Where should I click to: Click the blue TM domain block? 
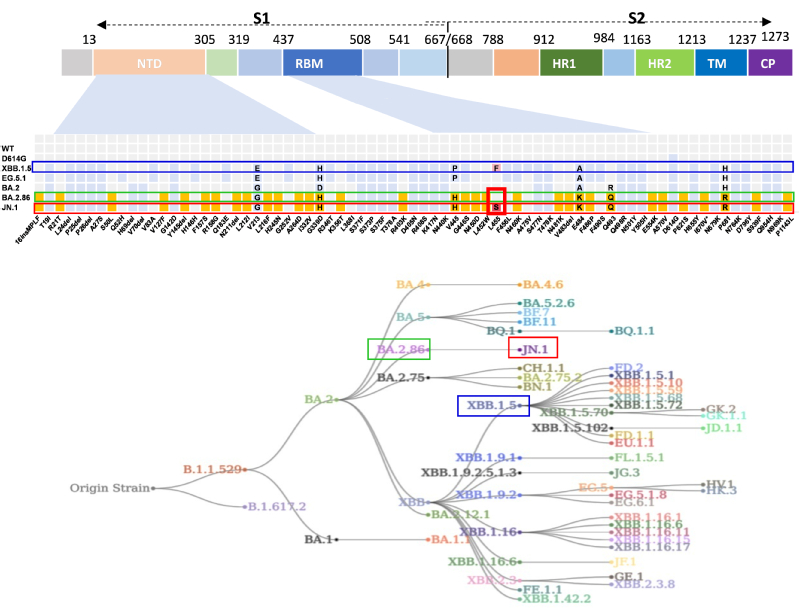tap(720, 63)
